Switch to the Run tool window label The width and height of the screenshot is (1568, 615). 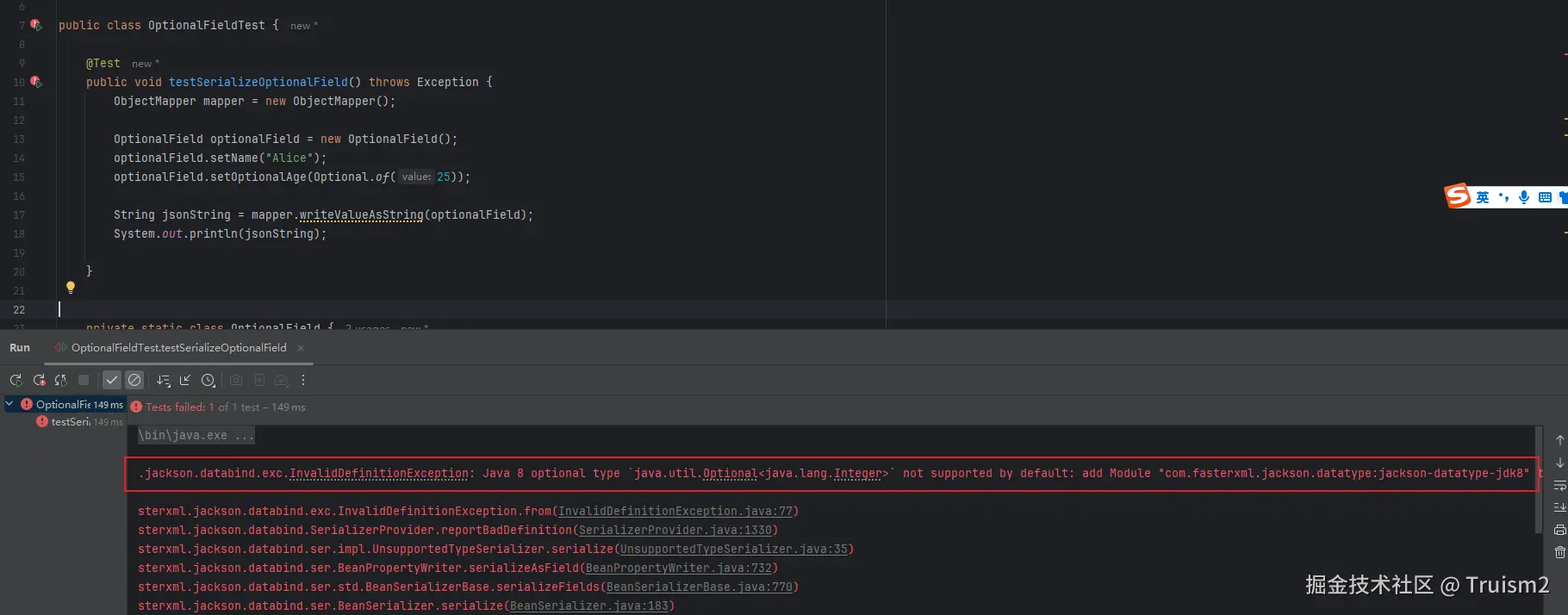[x=20, y=348]
